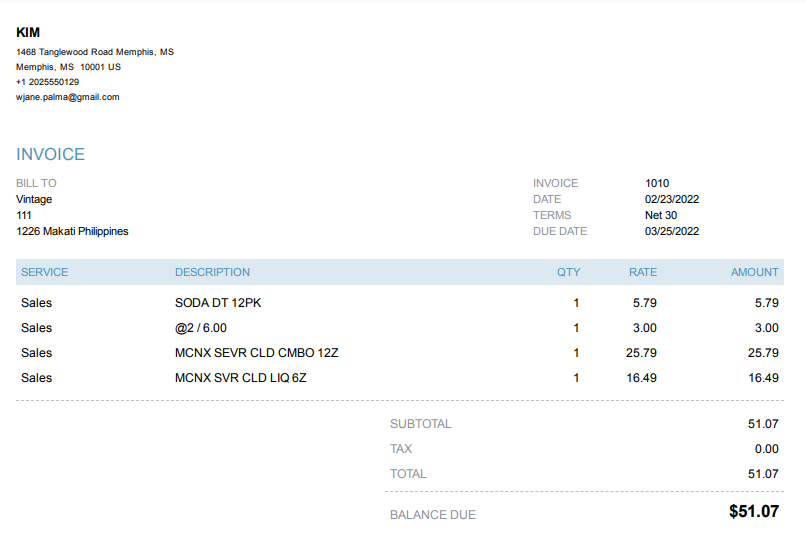Click the QTY column header
This screenshot has width=806, height=542.
568,272
